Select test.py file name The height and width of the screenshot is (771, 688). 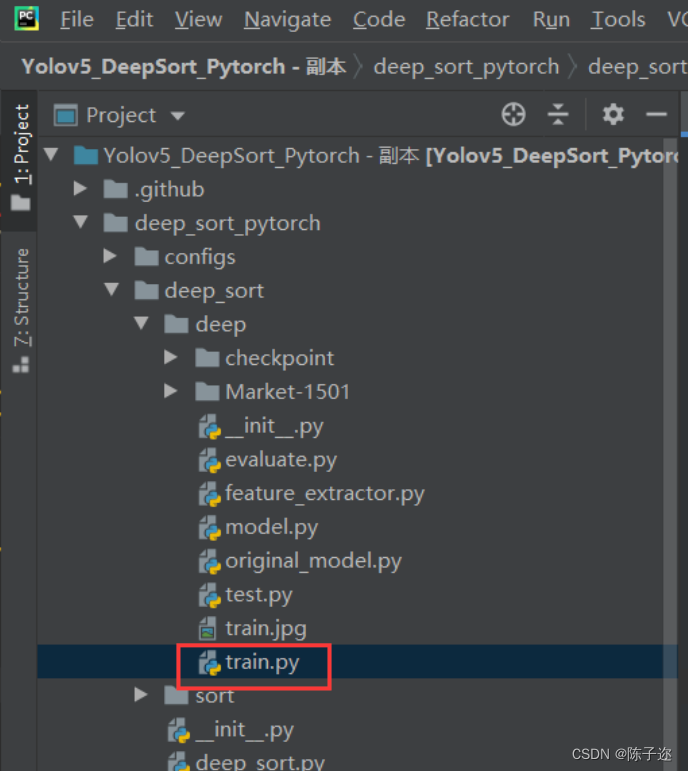(259, 595)
